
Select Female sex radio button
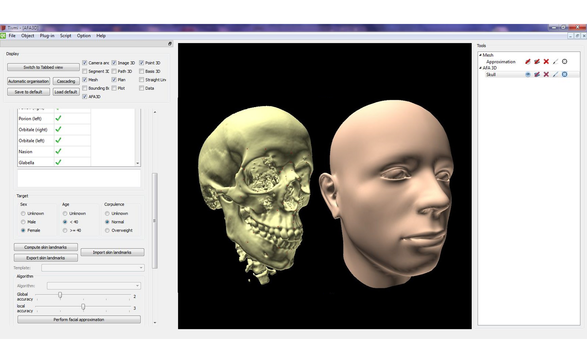point(23,231)
